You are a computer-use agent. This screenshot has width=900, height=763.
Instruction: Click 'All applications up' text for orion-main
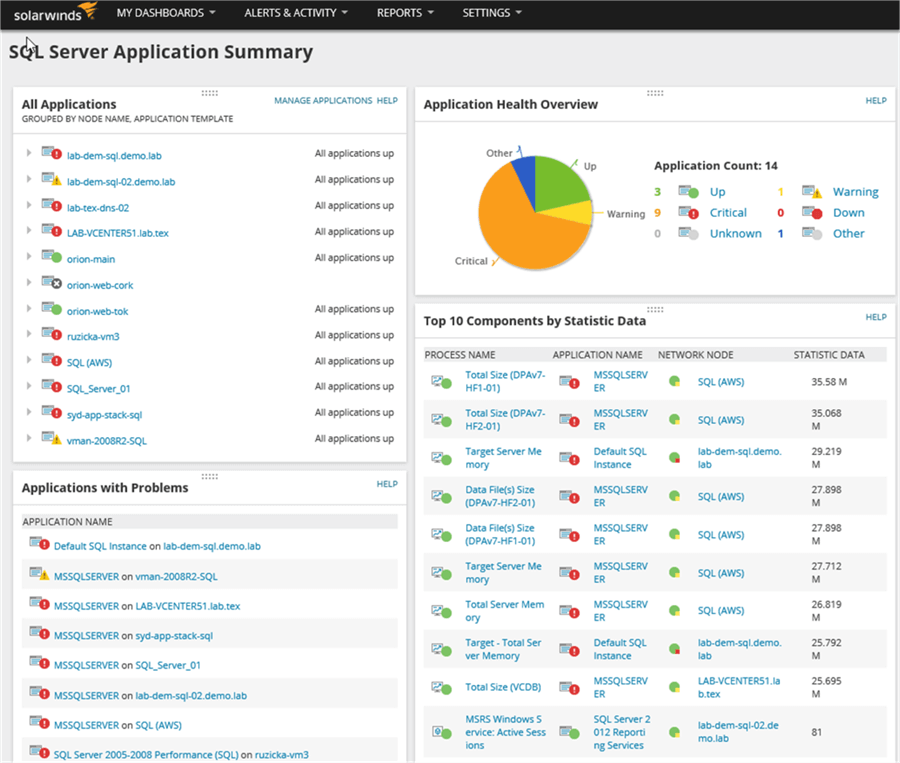coord(354,258)
